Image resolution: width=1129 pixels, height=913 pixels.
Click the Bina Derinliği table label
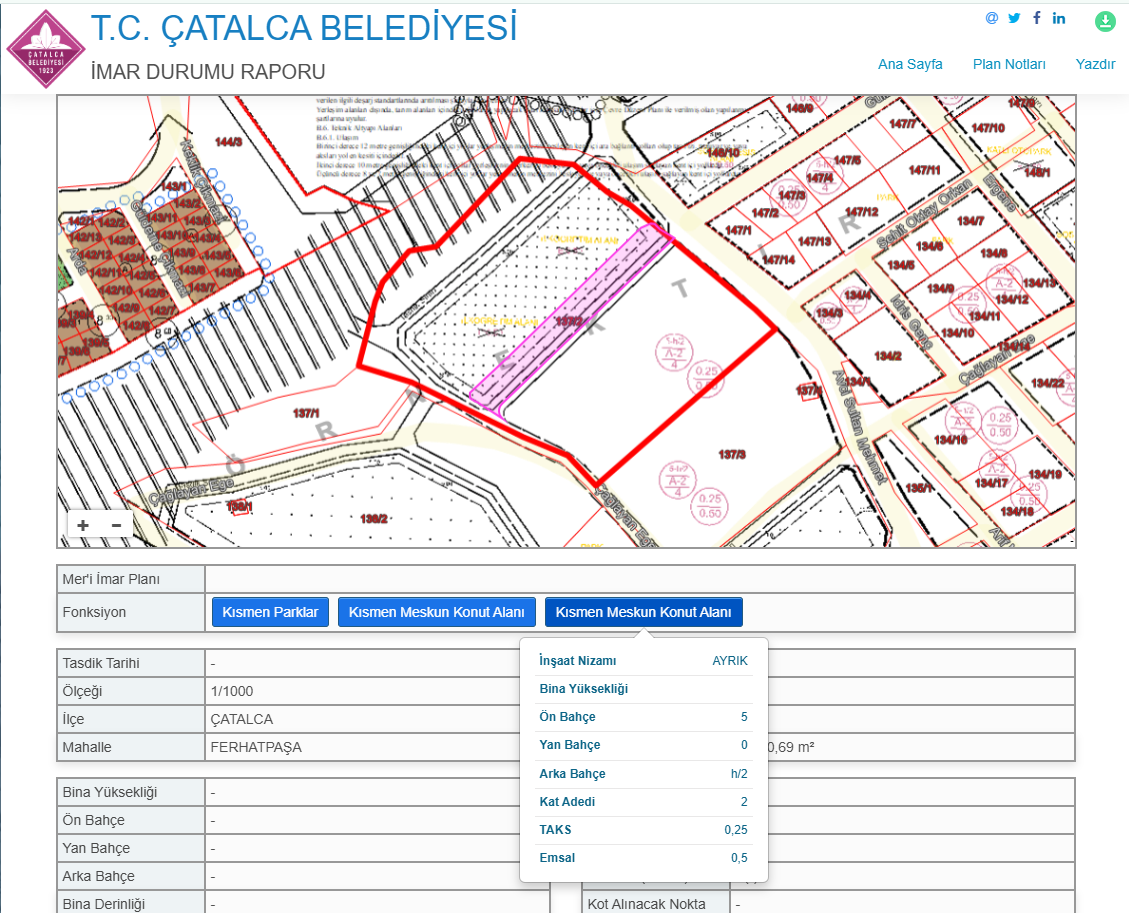tap(104, 904)
